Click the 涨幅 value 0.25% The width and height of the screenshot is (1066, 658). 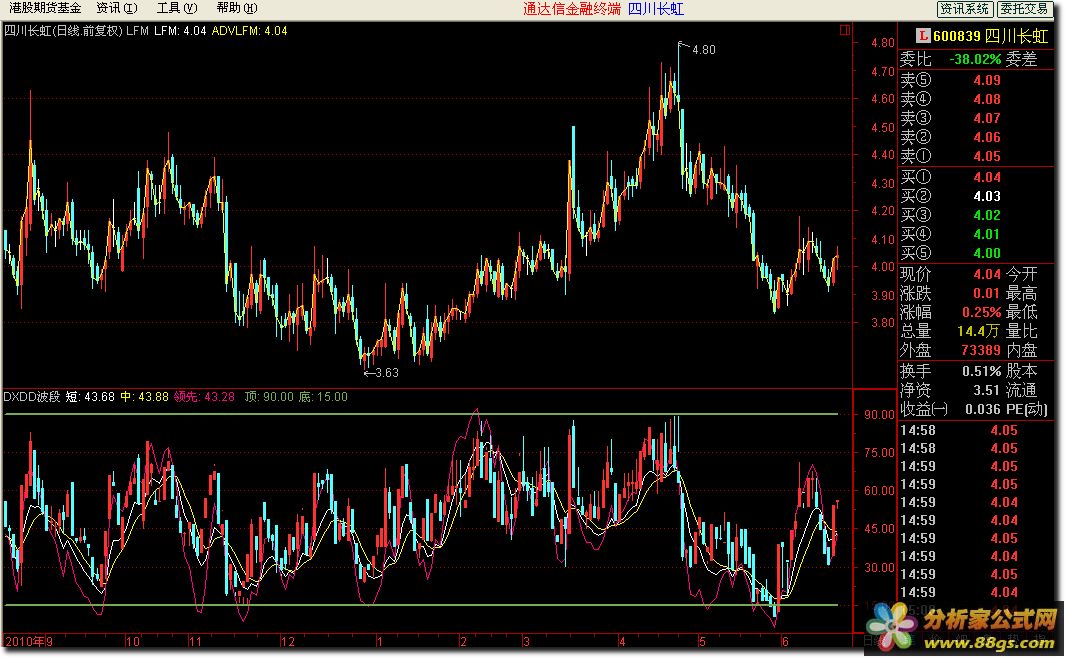click(x=981, y=313)
